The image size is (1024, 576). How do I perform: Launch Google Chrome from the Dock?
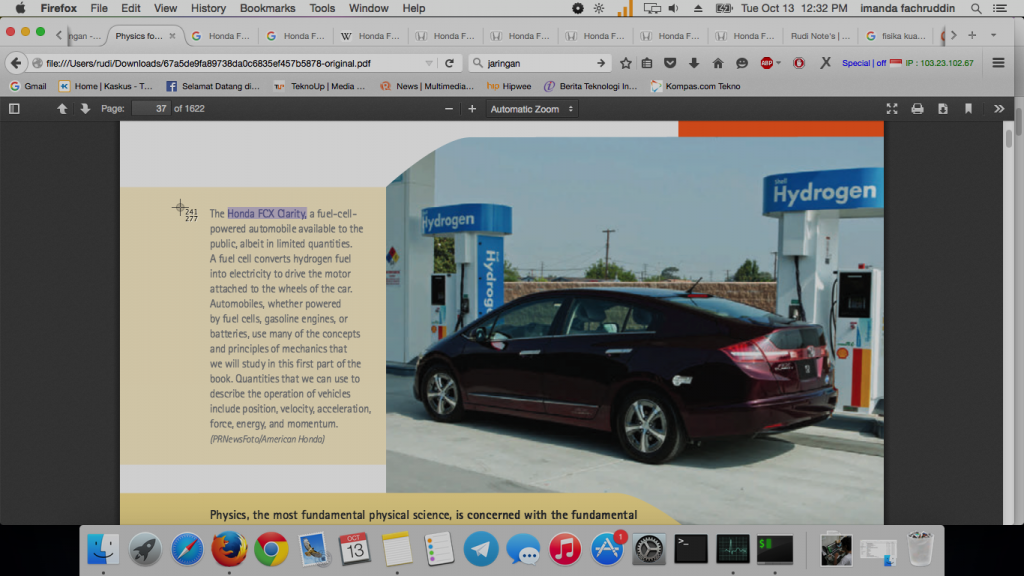pos(271,549)
